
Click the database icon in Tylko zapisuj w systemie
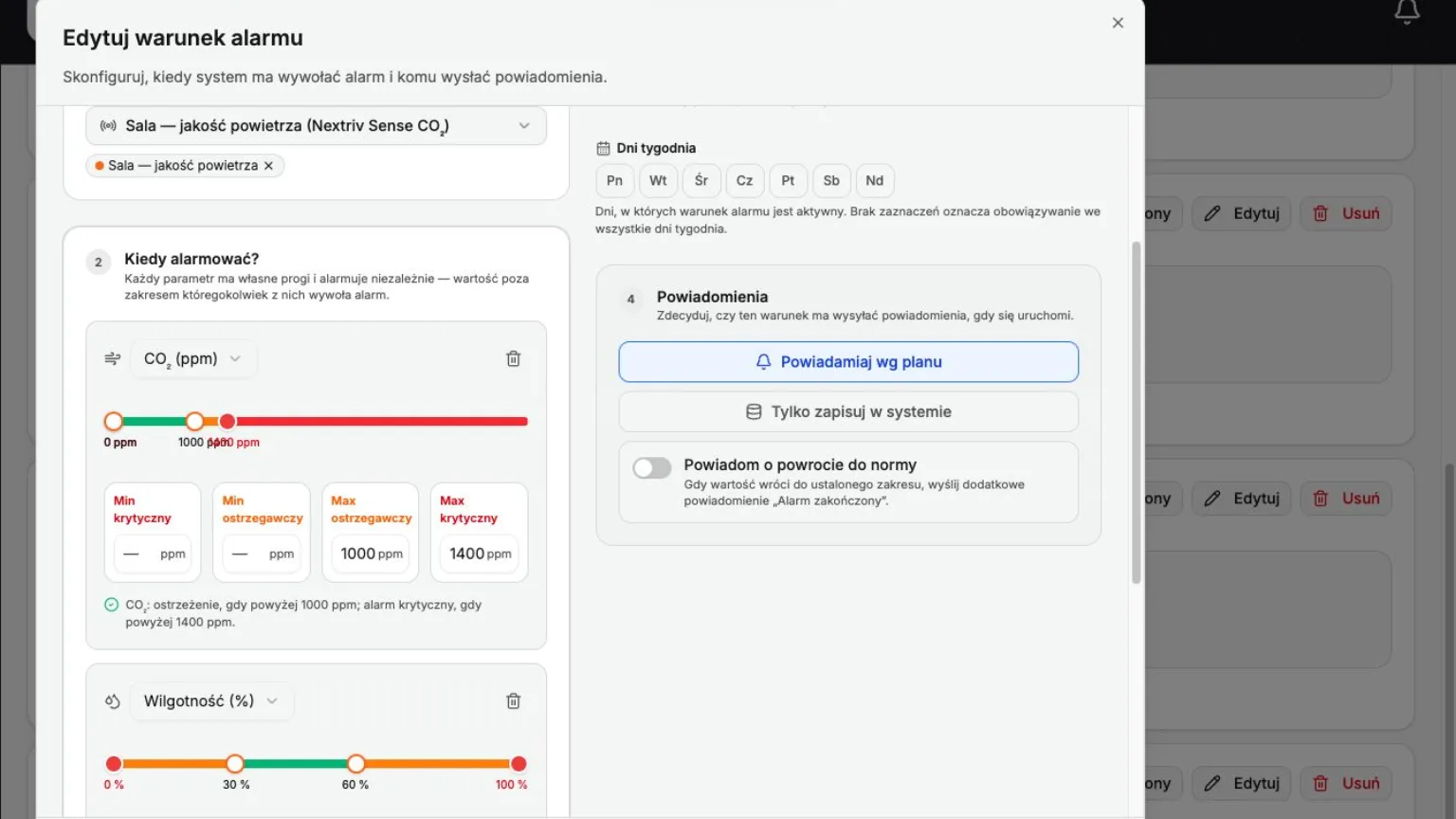754,411
